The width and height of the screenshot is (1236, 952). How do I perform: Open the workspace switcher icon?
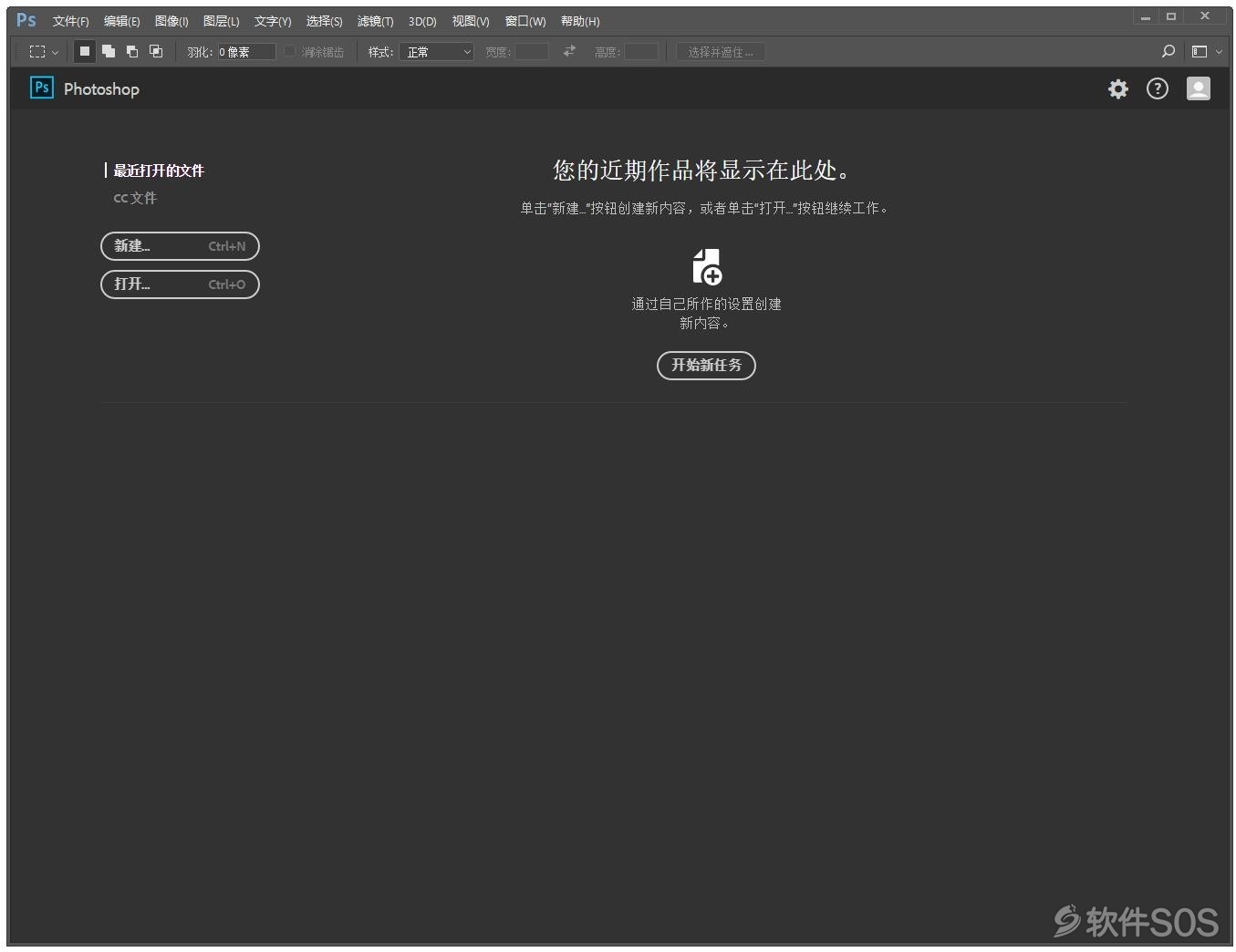pos(1206,52)
